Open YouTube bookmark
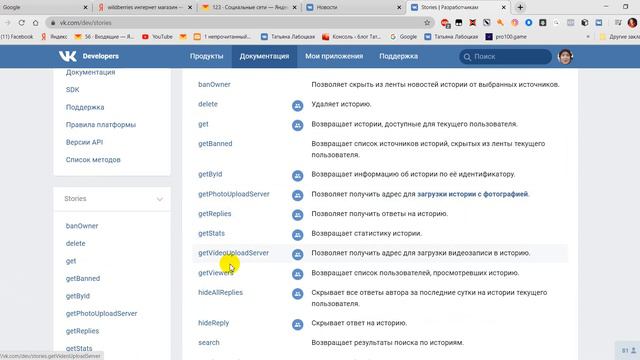 (158, 37)
